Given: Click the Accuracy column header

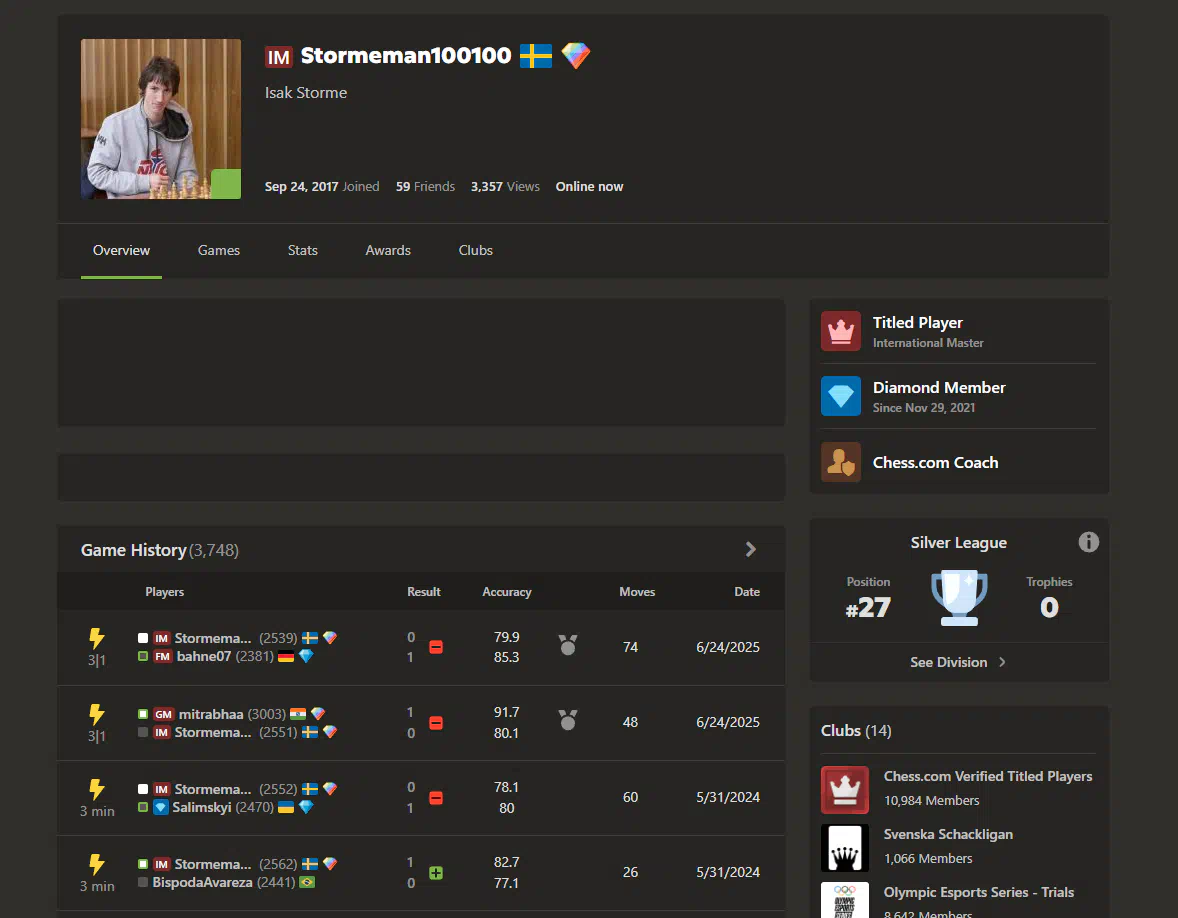Looking at the screenshot, I should tap(506, 592).
